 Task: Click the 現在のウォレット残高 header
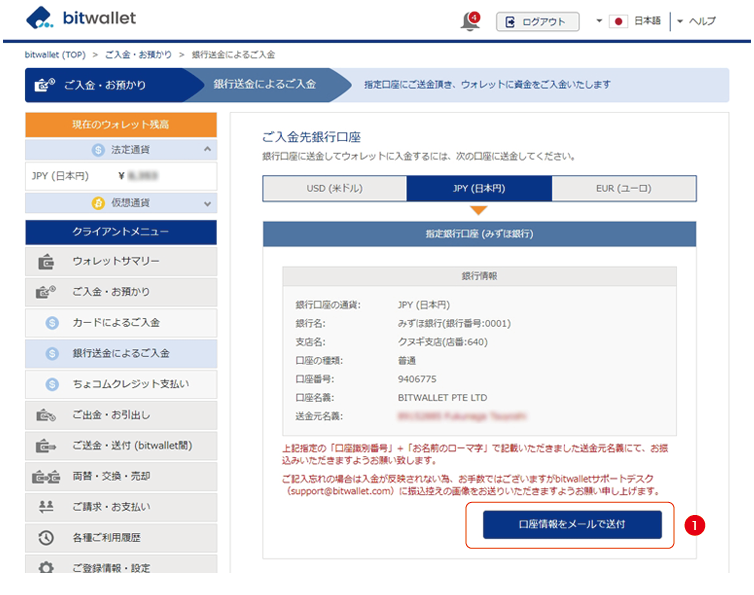pos(121,125)
